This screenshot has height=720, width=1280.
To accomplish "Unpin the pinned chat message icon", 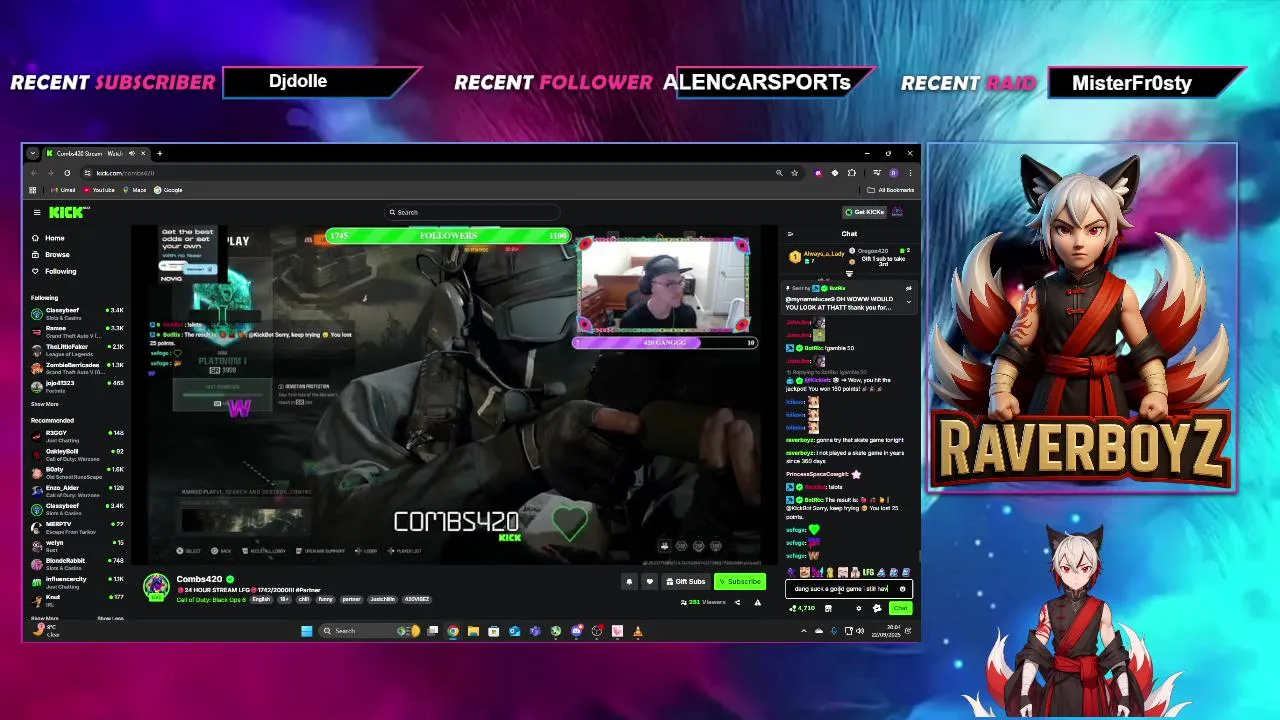I will pyautogui.click(x=908, y=289).
